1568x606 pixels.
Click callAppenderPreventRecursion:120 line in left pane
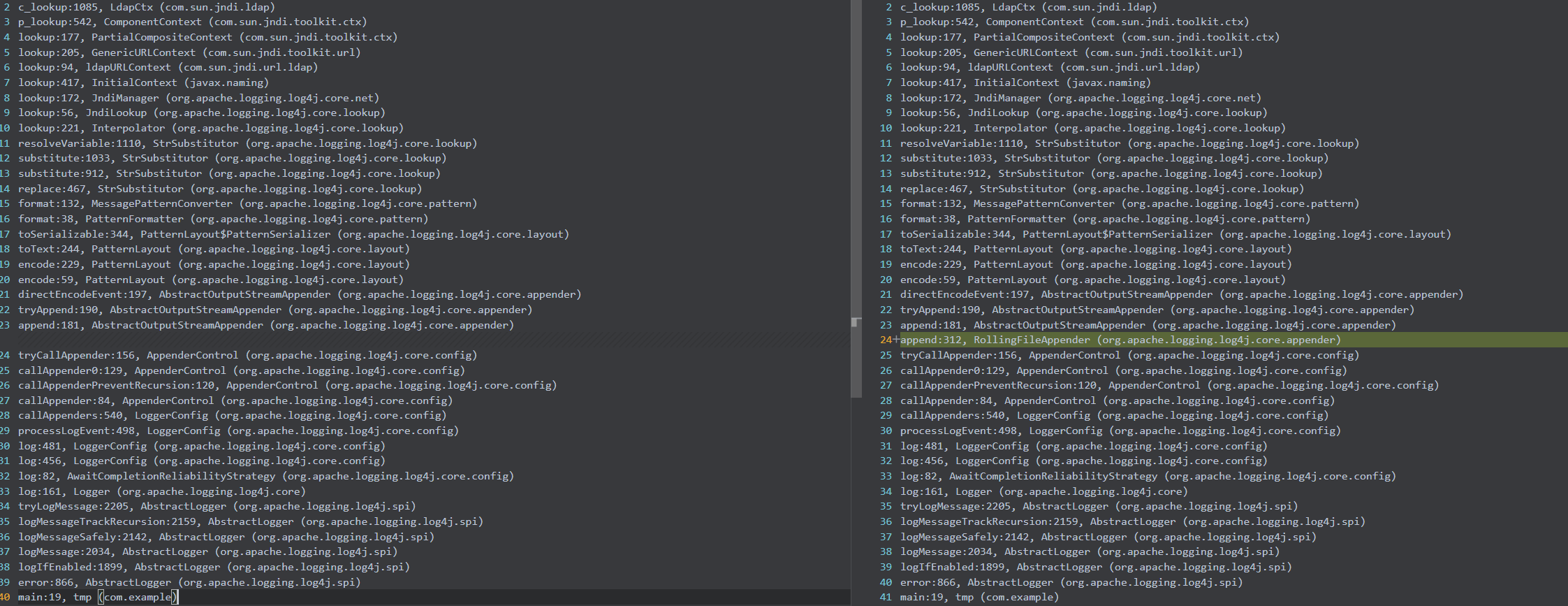287,385
